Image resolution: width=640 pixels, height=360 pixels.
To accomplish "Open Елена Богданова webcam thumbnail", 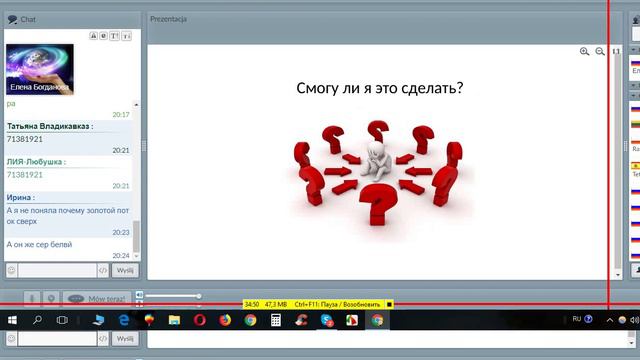I will (x=40, y=69).
